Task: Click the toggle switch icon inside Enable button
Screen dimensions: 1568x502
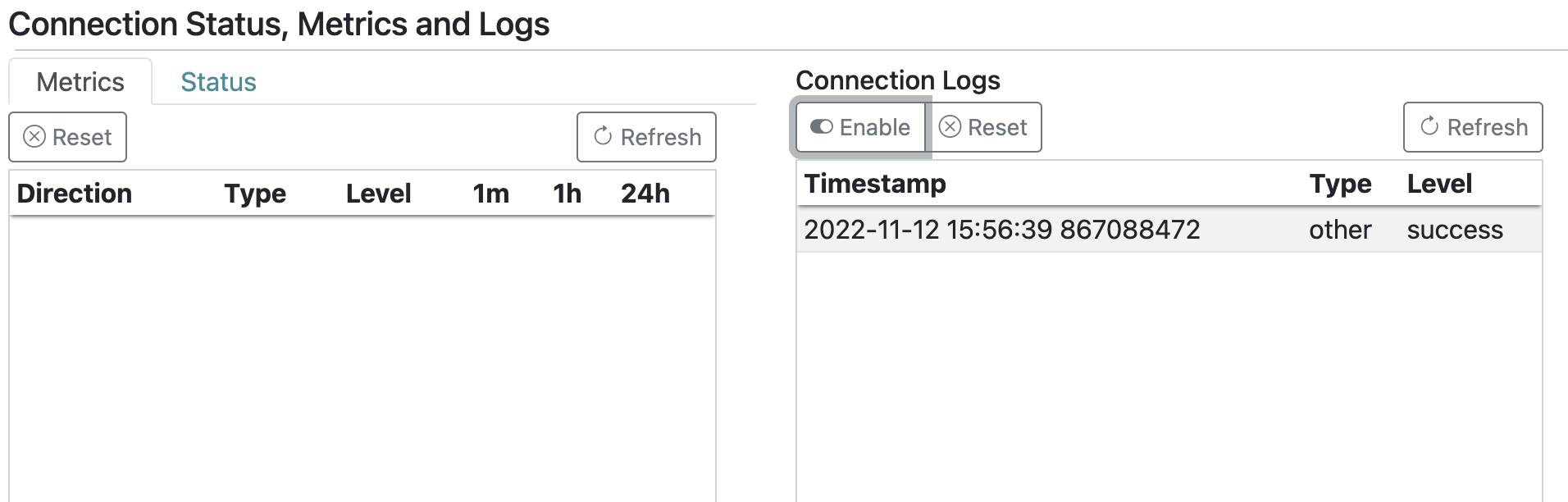Action: click(823, 127)
